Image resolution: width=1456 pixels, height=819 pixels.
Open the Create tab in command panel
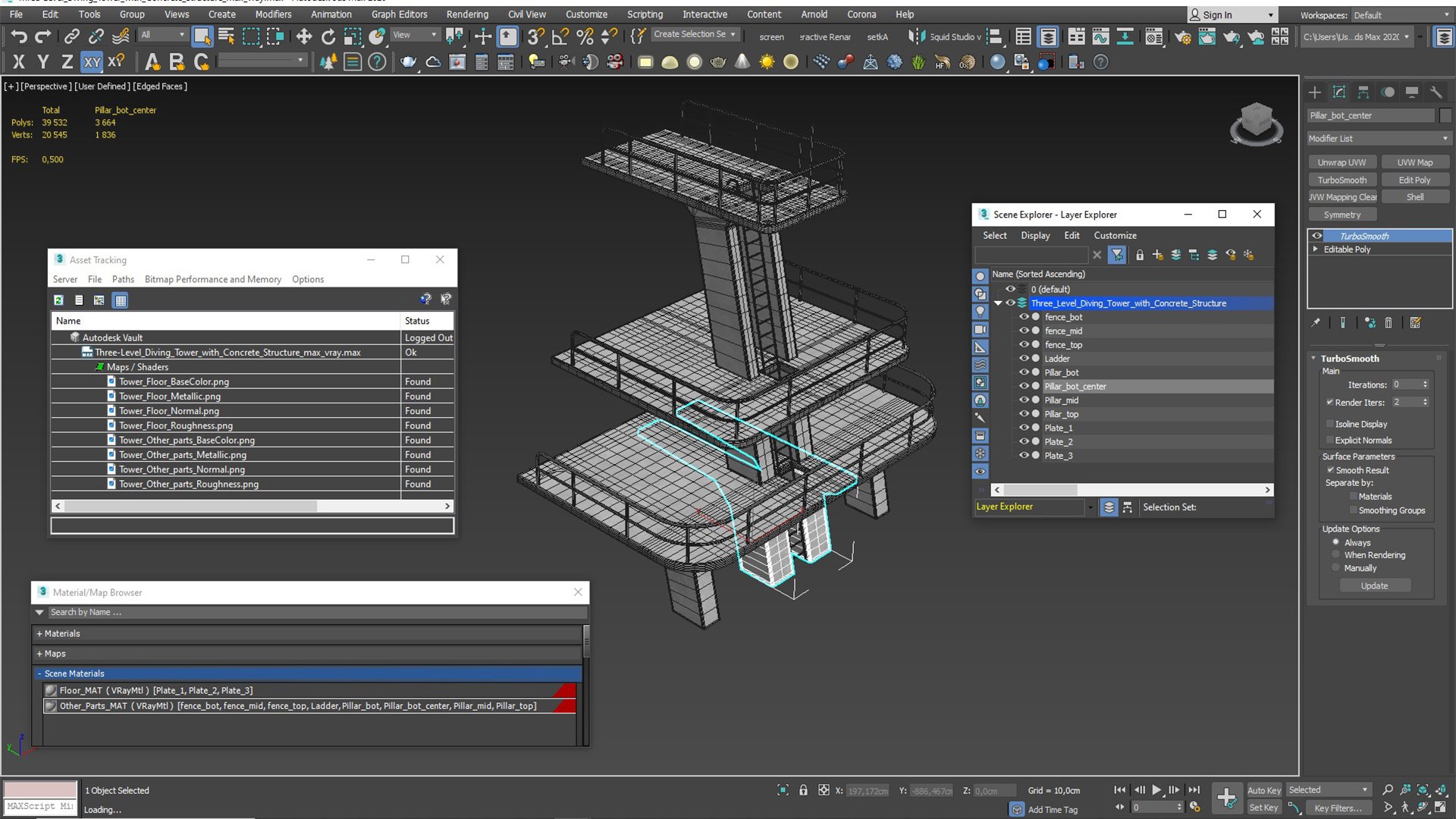[1315, 92]
